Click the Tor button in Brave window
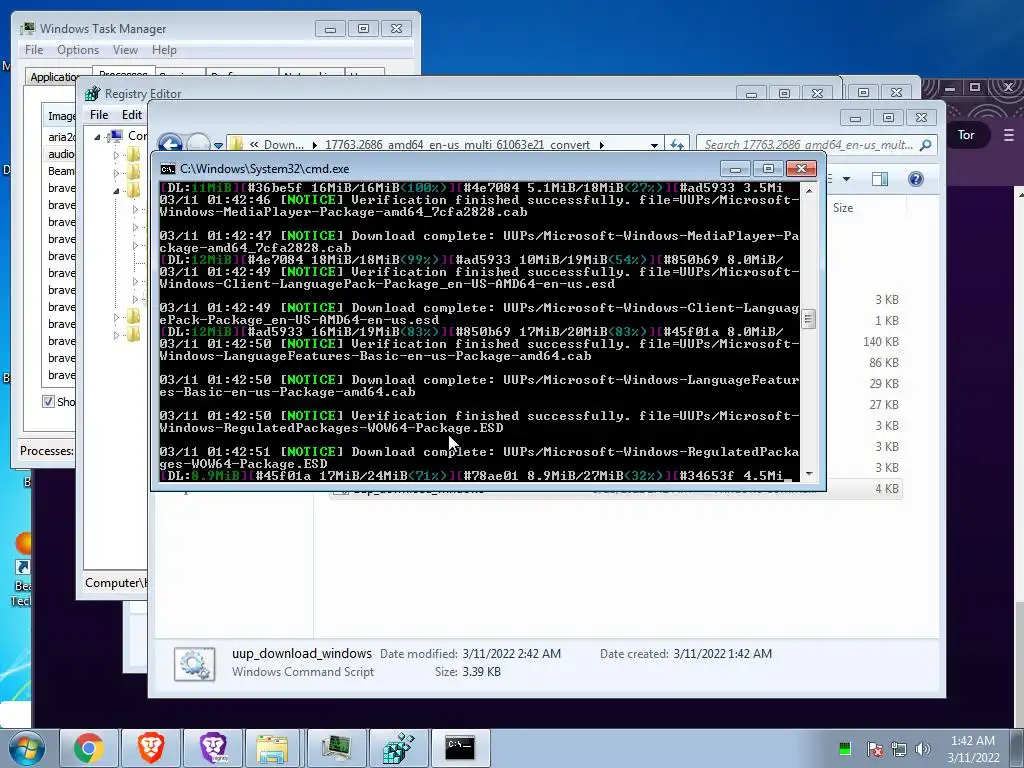This screenshot has width=1024, height=768. [966, 135]
